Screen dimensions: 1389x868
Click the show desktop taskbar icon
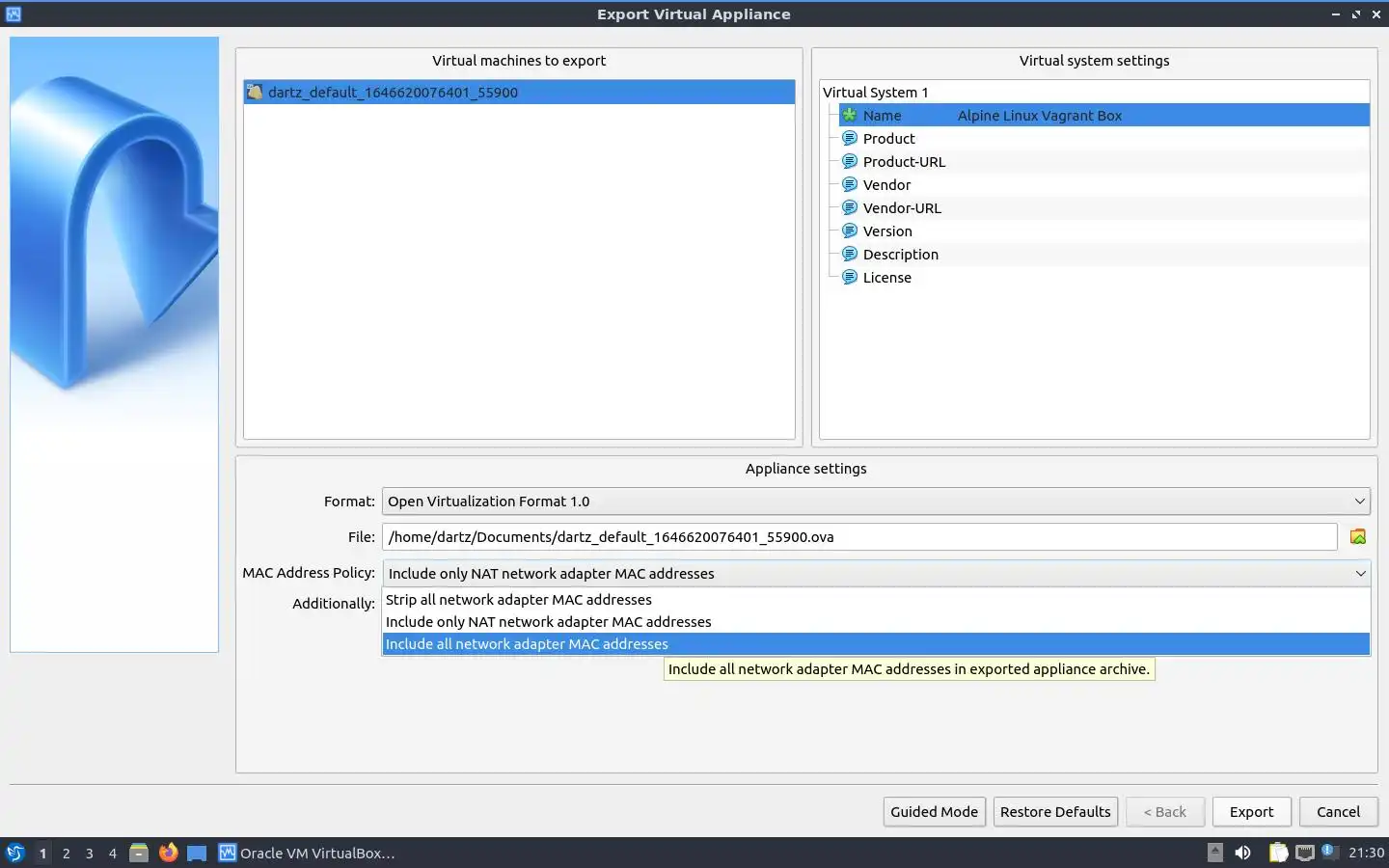tap(197, 853)
